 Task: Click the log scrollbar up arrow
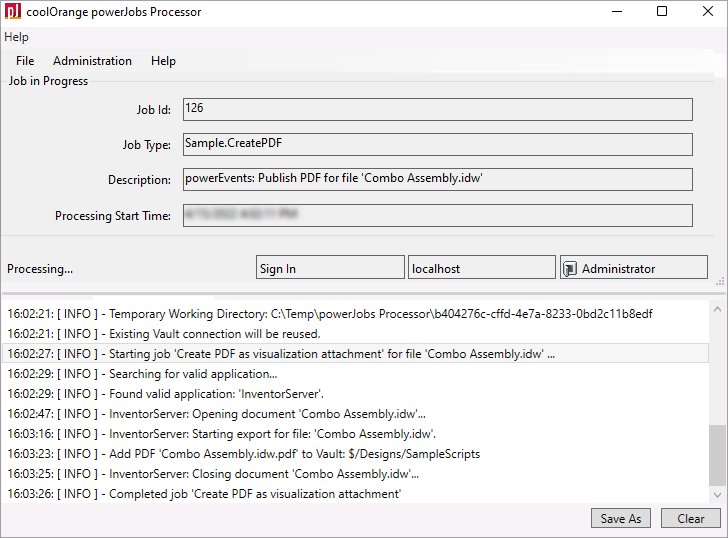717,309
